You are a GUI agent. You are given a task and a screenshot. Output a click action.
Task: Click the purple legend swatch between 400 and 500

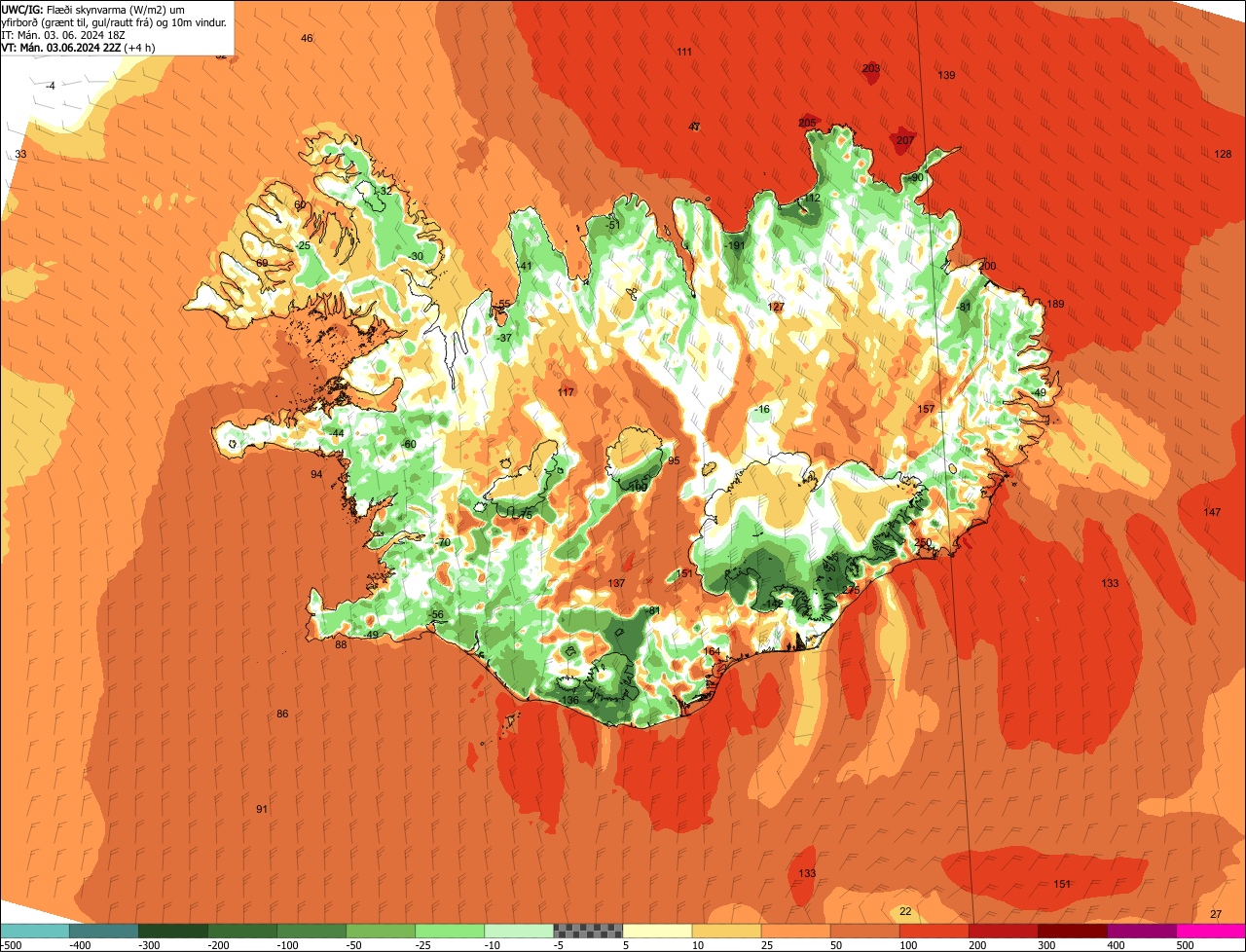click(1141, 931)
